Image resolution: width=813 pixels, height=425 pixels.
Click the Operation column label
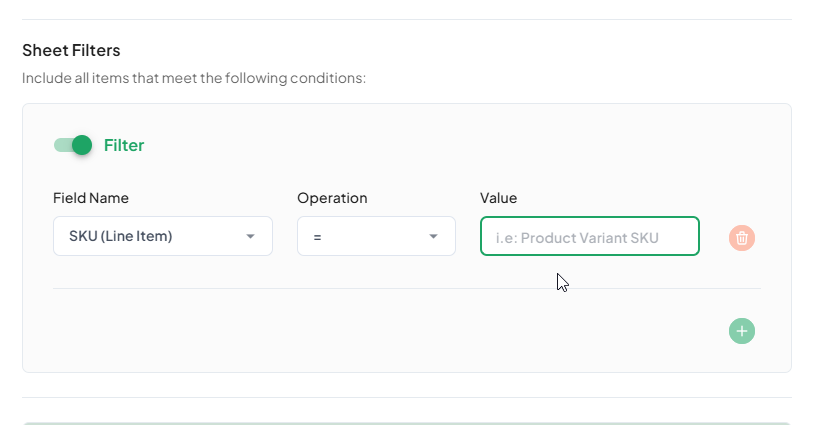pyautogui.click(x=332, y=198)
